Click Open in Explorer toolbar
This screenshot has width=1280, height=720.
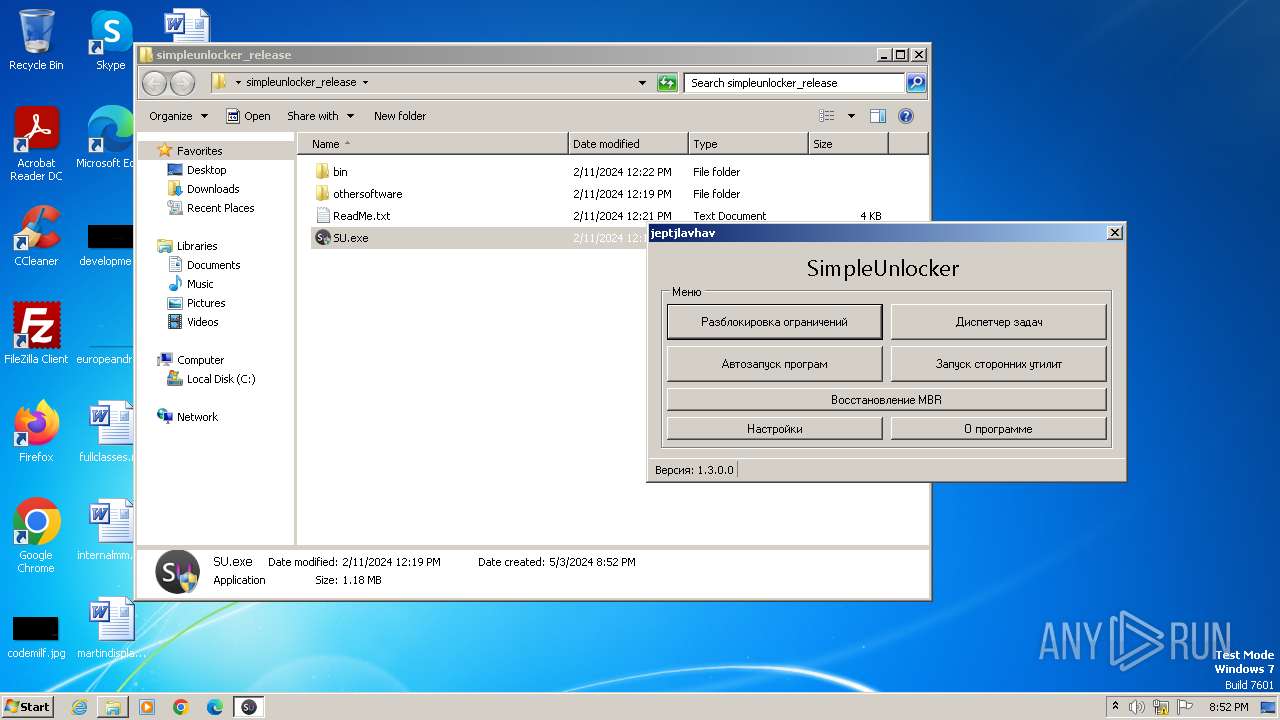coord(248,116)
